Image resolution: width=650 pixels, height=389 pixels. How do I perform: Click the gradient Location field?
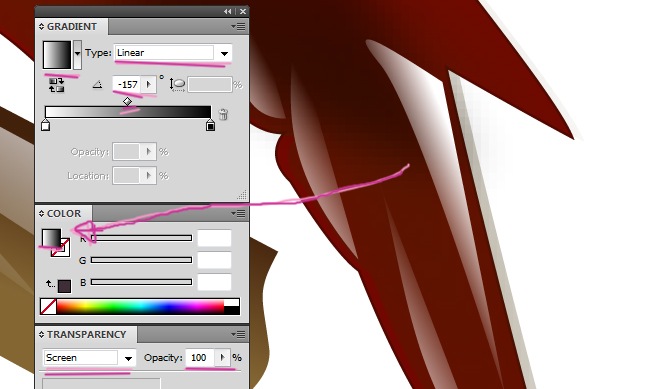tap(126, 176)
